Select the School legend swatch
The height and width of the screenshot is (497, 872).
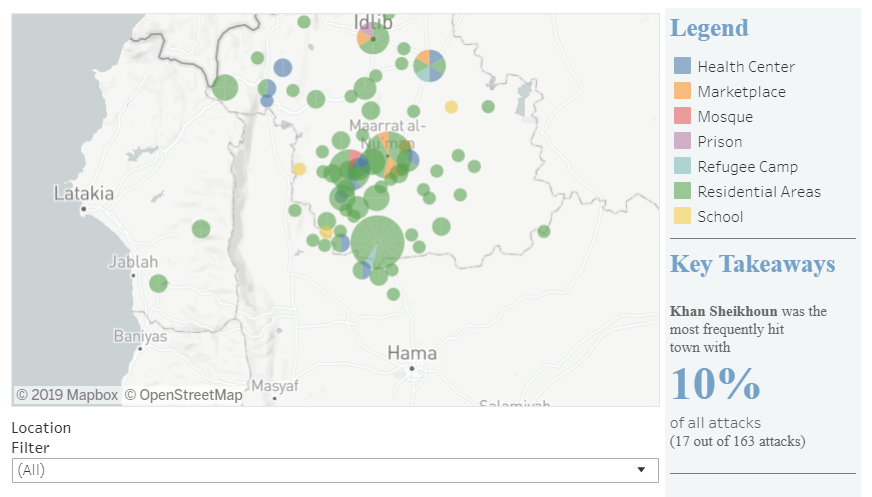click(682, 216)
